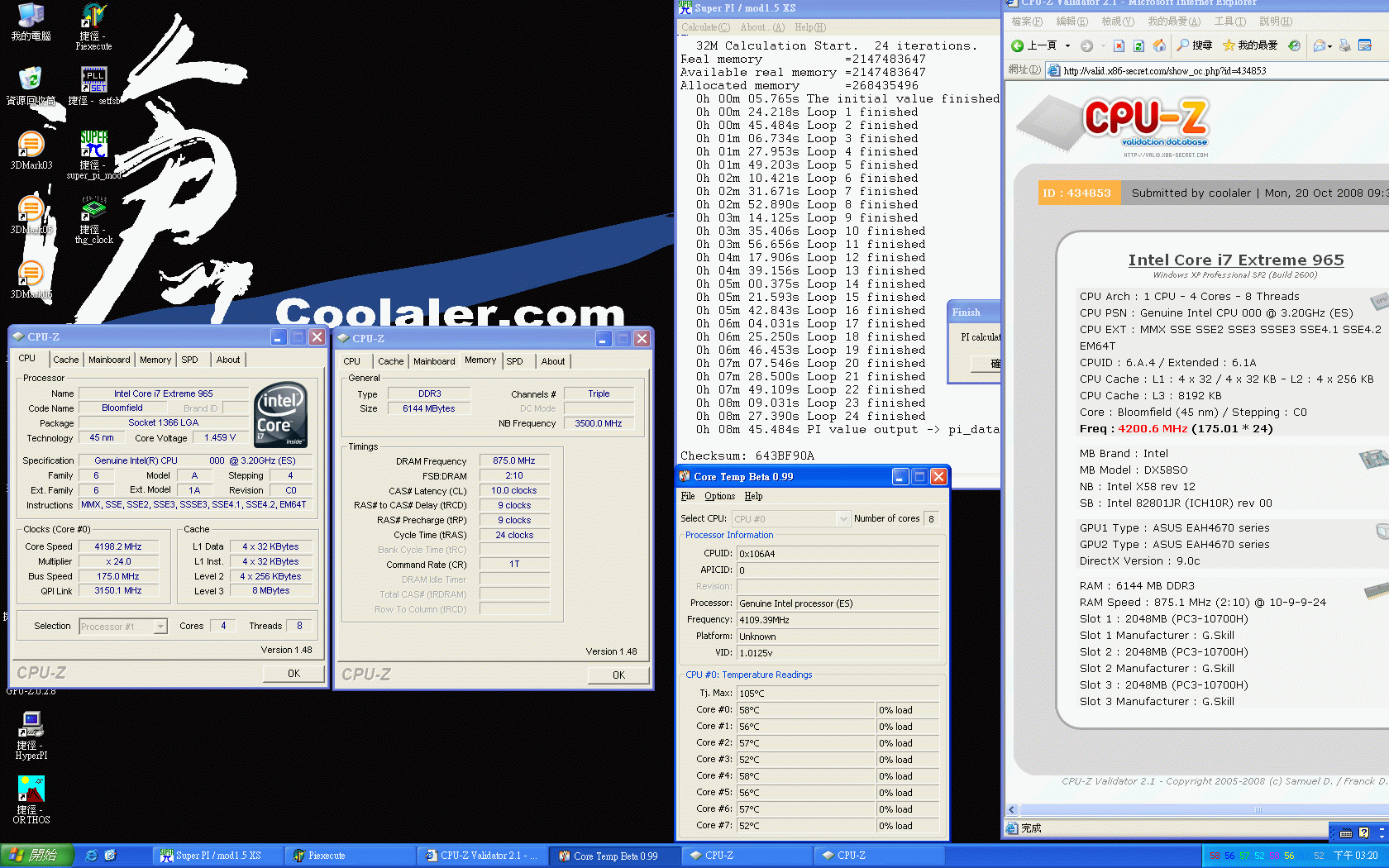Open Search in IE toolbar

pyautogui.click(x=1195, y=45)
